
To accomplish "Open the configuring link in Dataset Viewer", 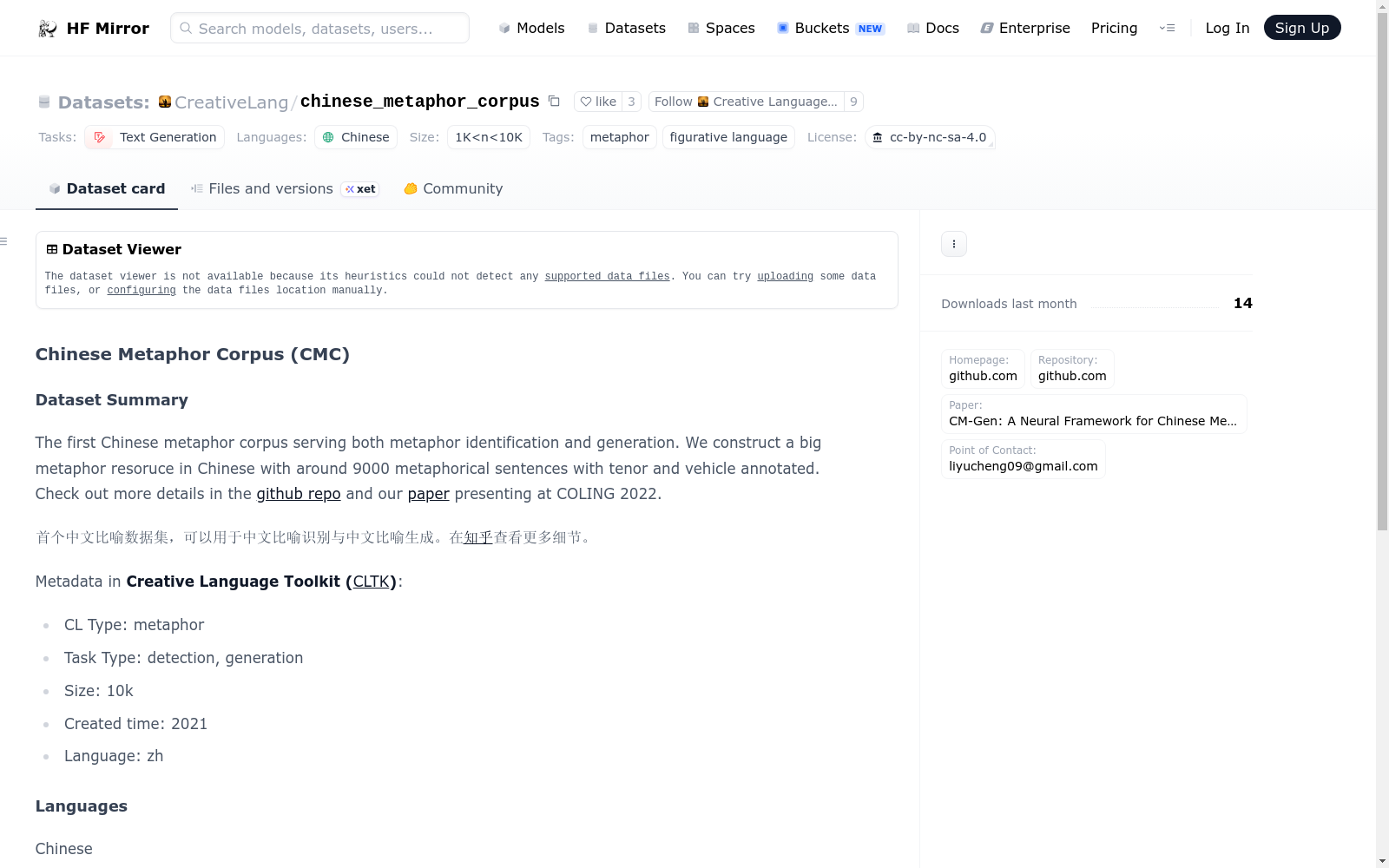I will point(142,290).
